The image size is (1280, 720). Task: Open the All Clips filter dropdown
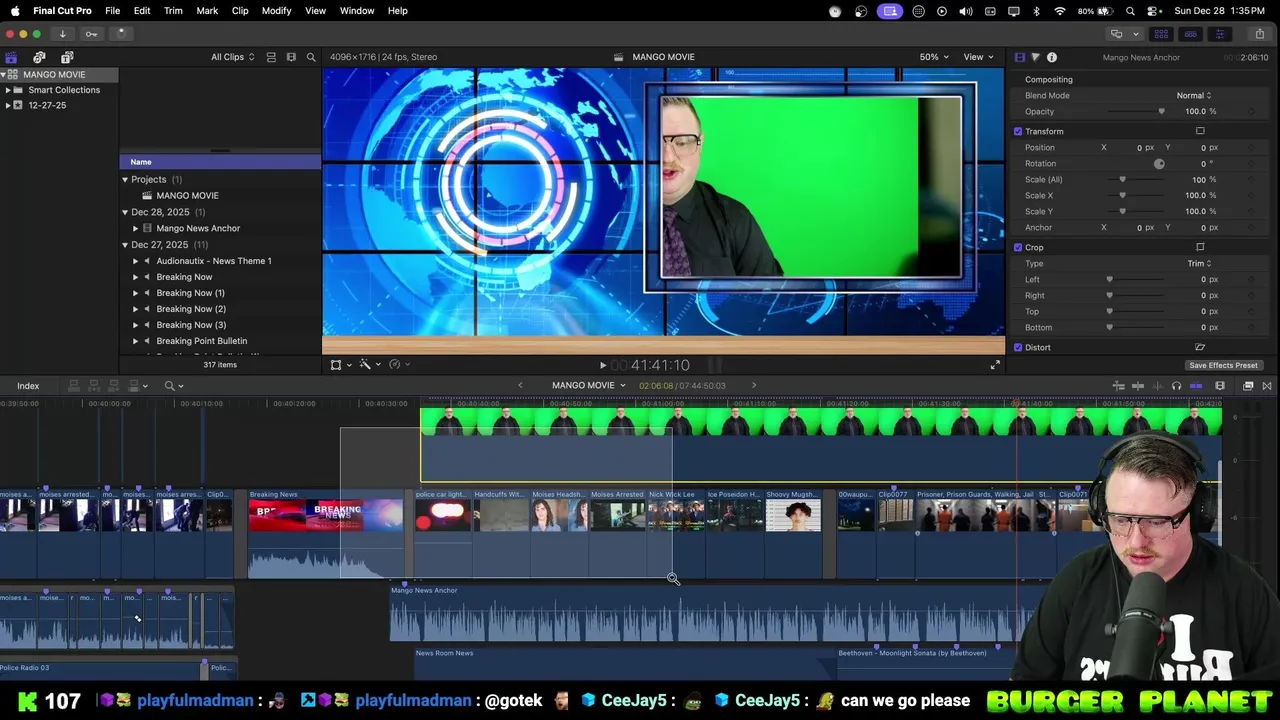[233, 57]
